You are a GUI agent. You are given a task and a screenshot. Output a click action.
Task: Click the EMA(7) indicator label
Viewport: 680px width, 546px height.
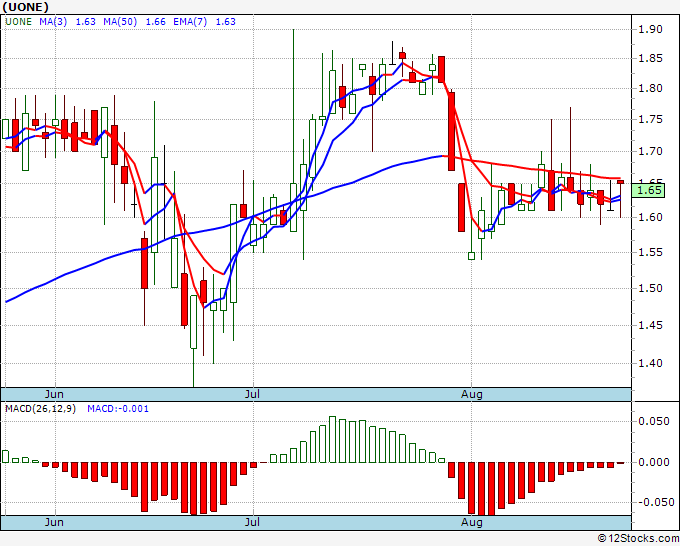coord(190,22)
